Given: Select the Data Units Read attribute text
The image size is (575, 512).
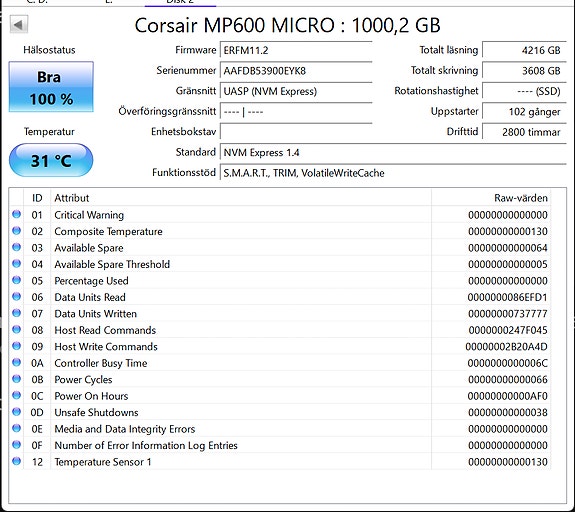Looking at the screenshot, I should pos(90,297).
